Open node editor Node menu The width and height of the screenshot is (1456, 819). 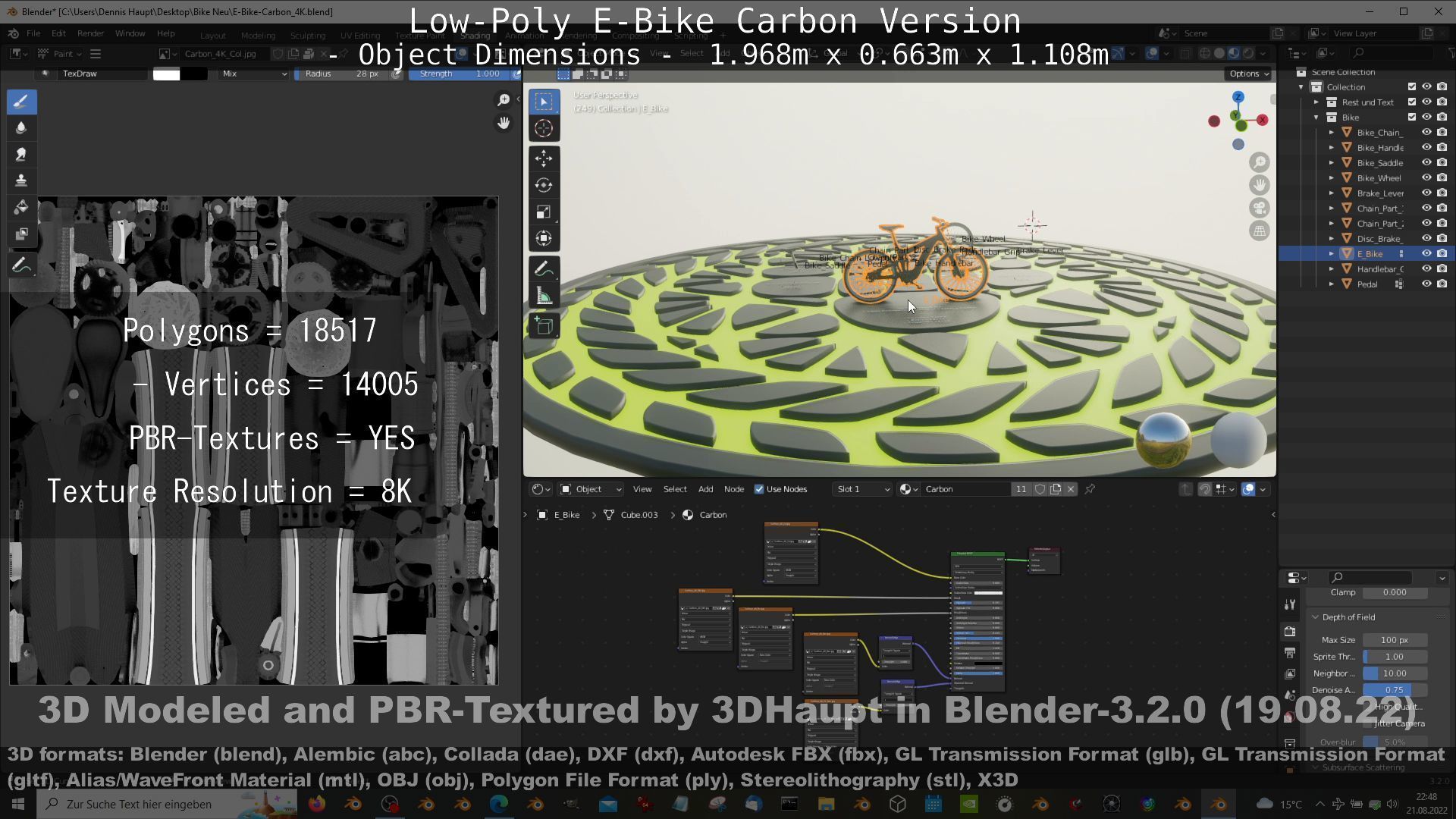coord(733,489)
